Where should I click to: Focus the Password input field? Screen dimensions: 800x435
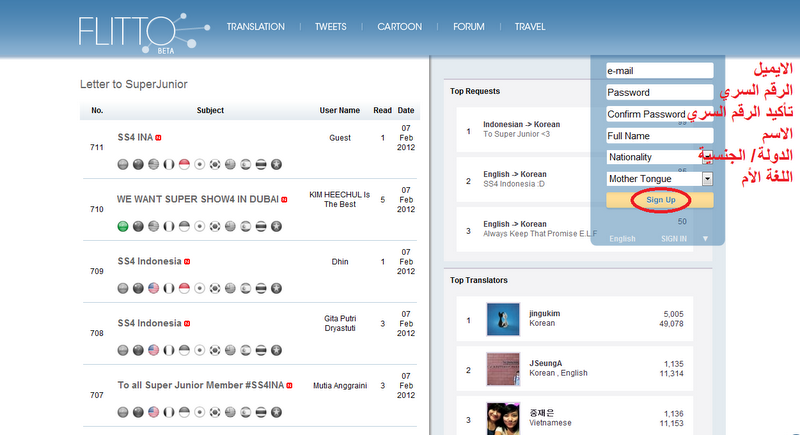coord(660,92)
